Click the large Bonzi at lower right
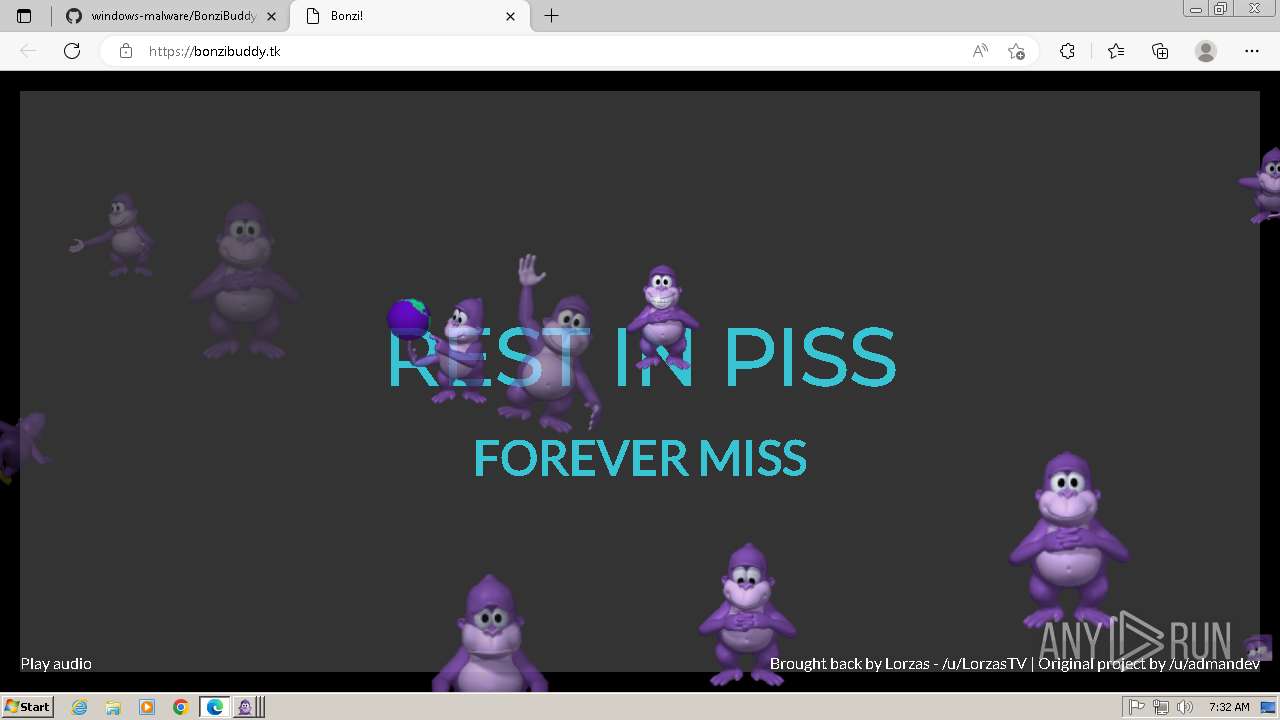 [x=1068, y=538]
